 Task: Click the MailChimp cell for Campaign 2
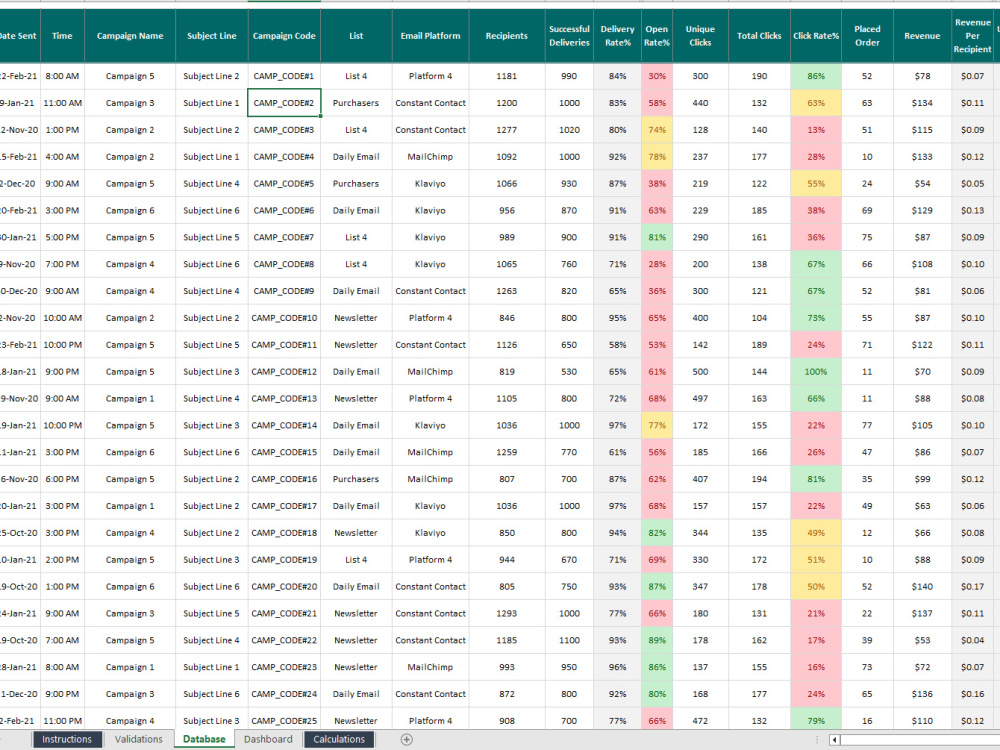(430, 156)
